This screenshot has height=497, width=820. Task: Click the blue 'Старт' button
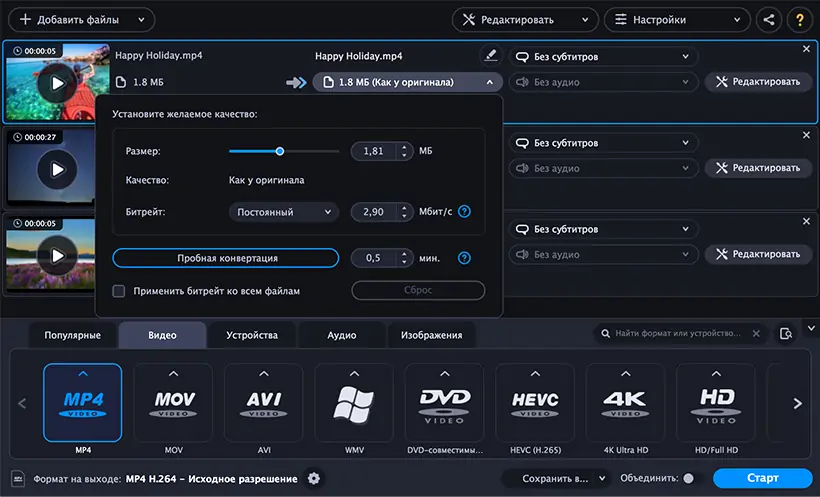[762, 478]
